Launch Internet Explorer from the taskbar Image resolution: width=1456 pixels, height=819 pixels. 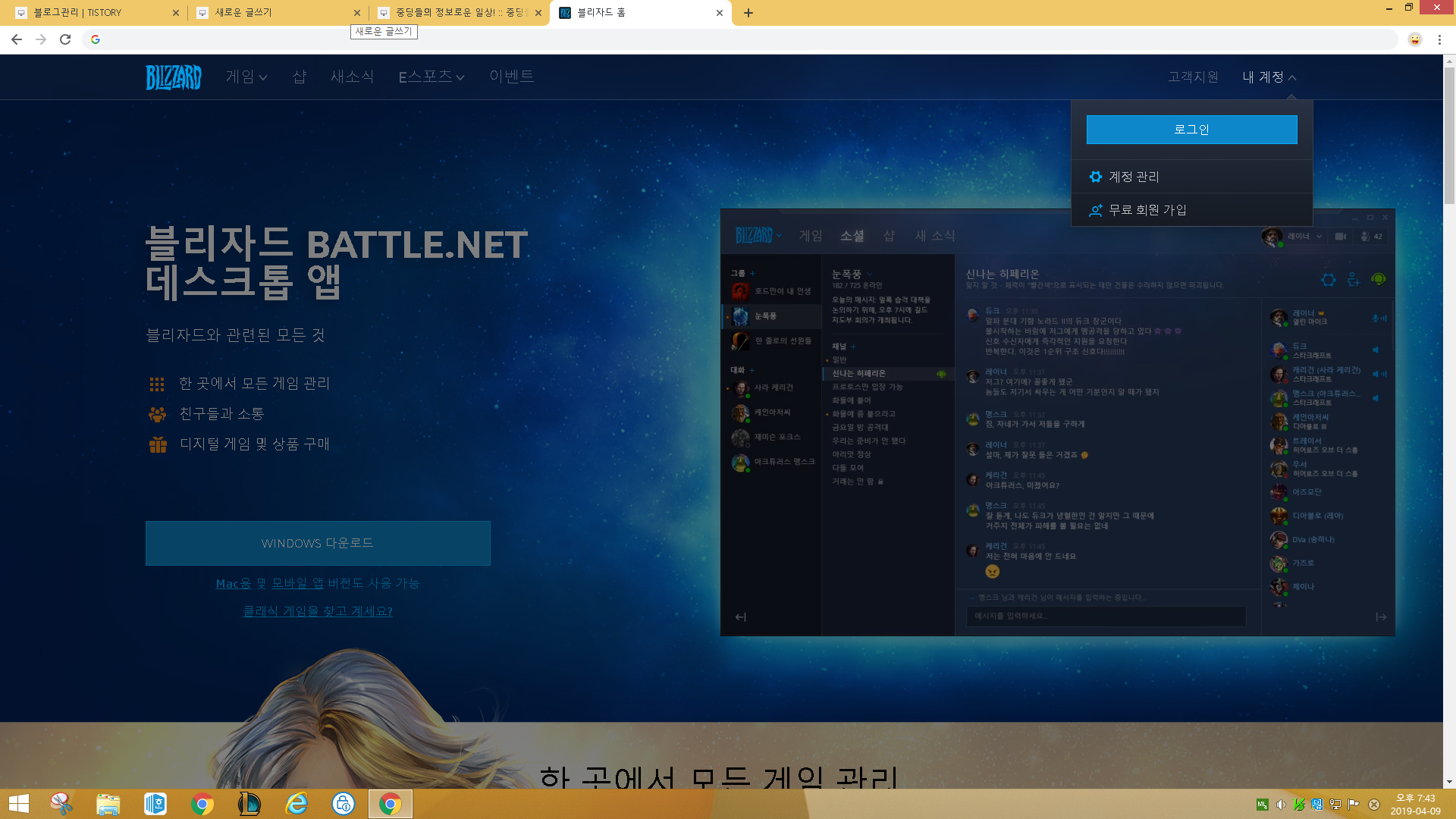click(x=297, y=804)
